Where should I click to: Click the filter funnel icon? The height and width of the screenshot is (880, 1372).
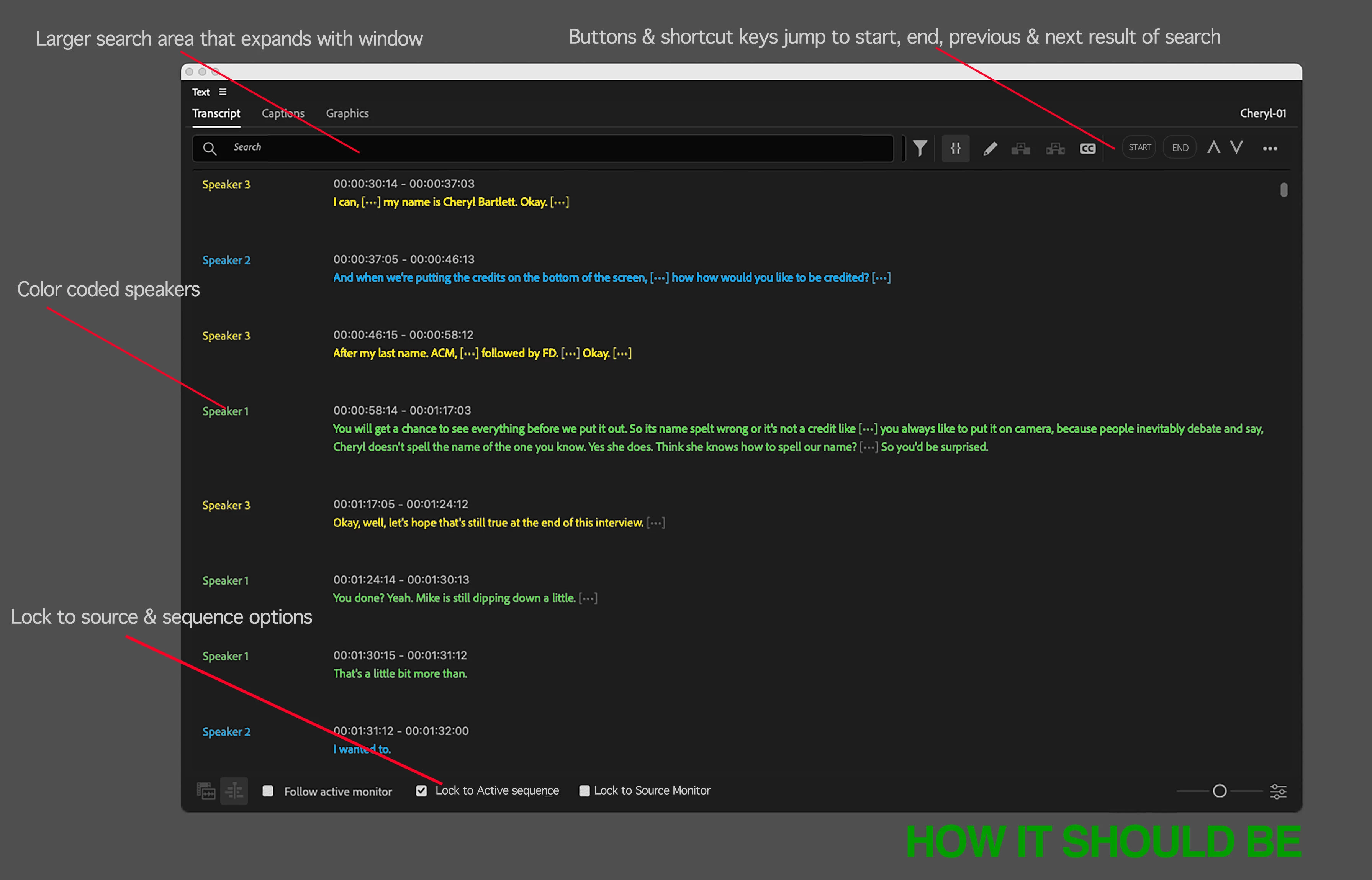click(920, 149)
